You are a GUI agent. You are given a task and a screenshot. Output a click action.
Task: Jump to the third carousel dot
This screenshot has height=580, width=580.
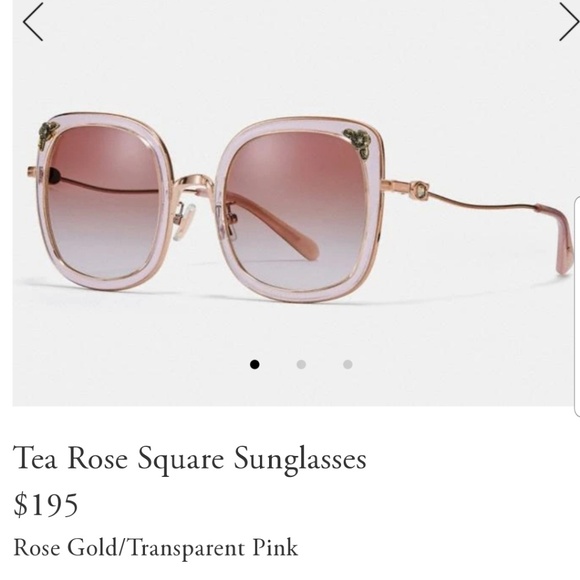[348, 364]
